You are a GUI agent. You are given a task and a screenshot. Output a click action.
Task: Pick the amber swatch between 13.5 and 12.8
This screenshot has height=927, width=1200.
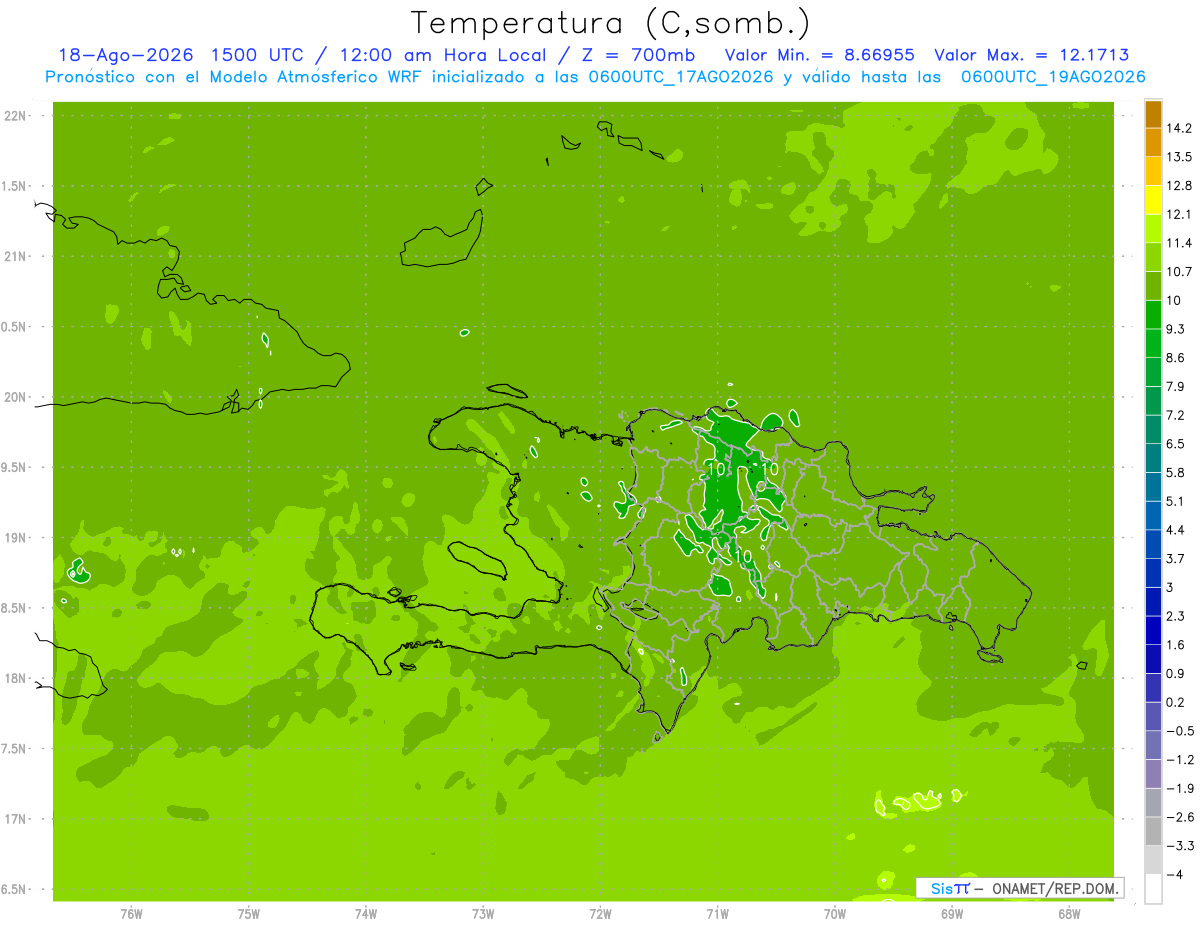1153,170
